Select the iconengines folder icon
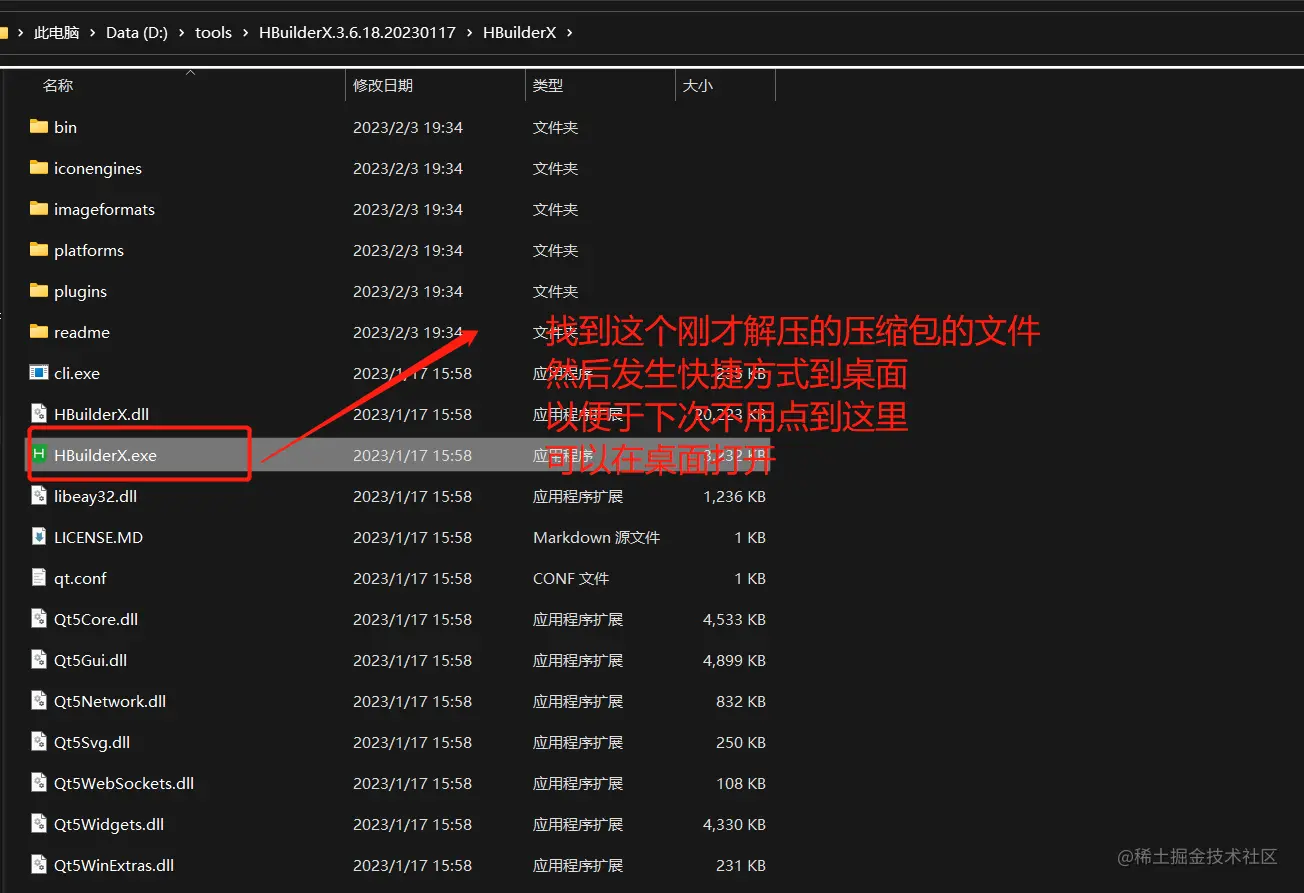Screen dimensions: 1304x893 [x=39, y=168]
